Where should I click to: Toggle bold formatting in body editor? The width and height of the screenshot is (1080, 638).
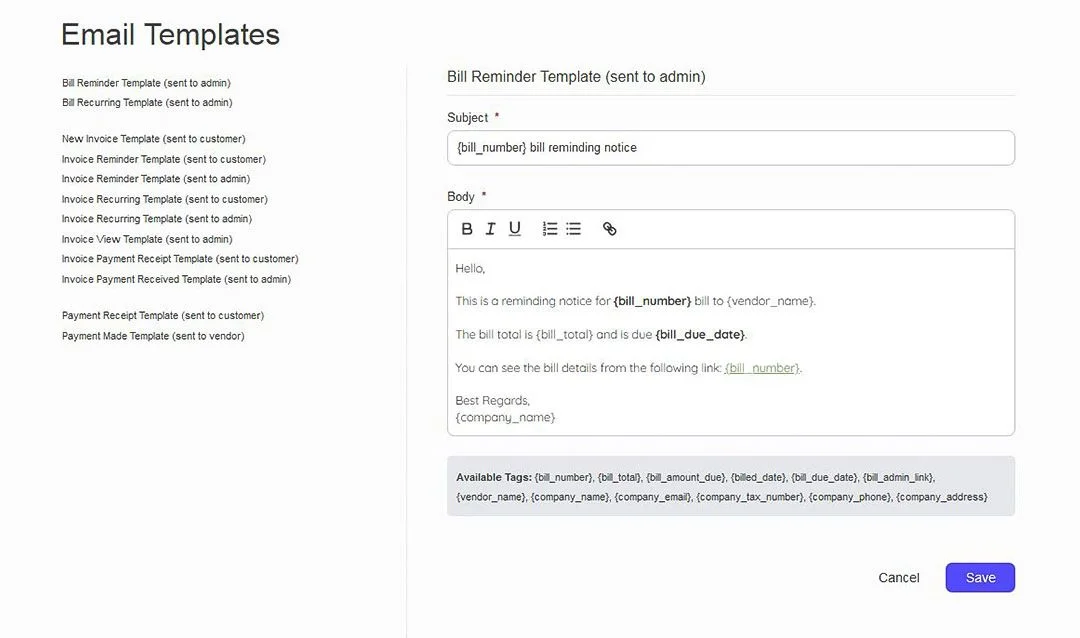(467, 229)
